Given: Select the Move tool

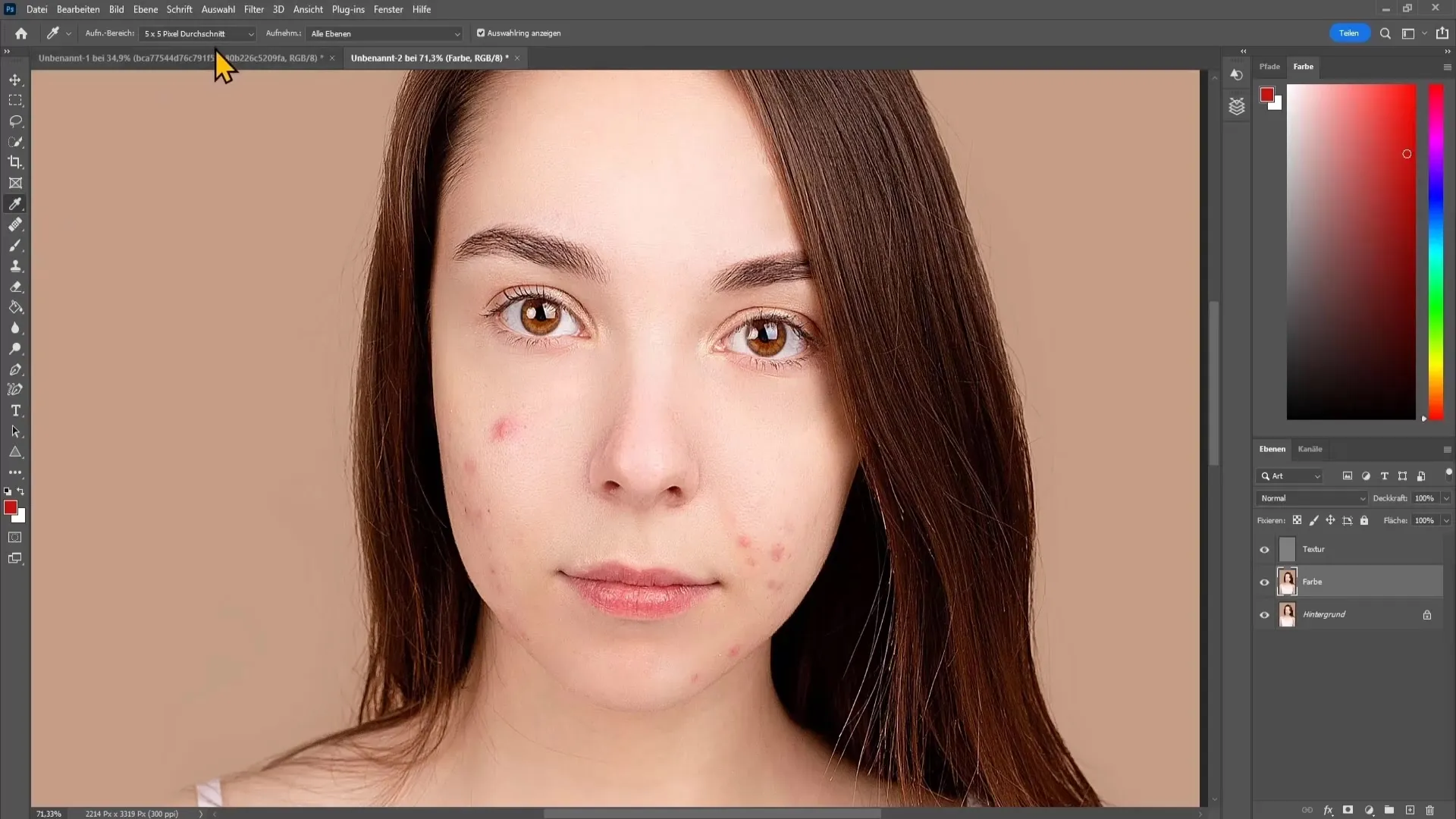Looking at the screenshot, I should [x=15, y=79].
